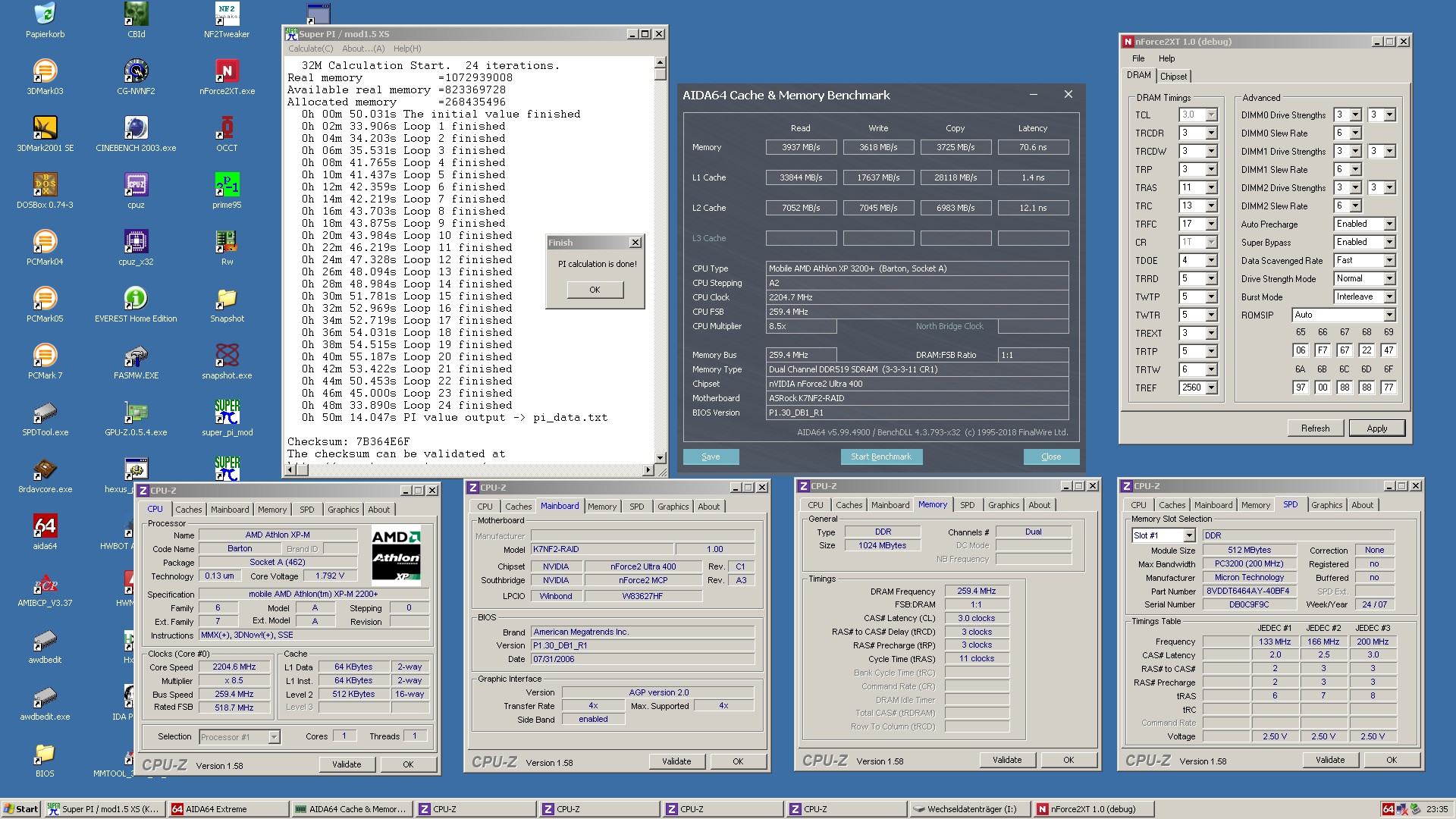Open CINEBENCH 2003.exe desktop icon

[x=136, y=133]
